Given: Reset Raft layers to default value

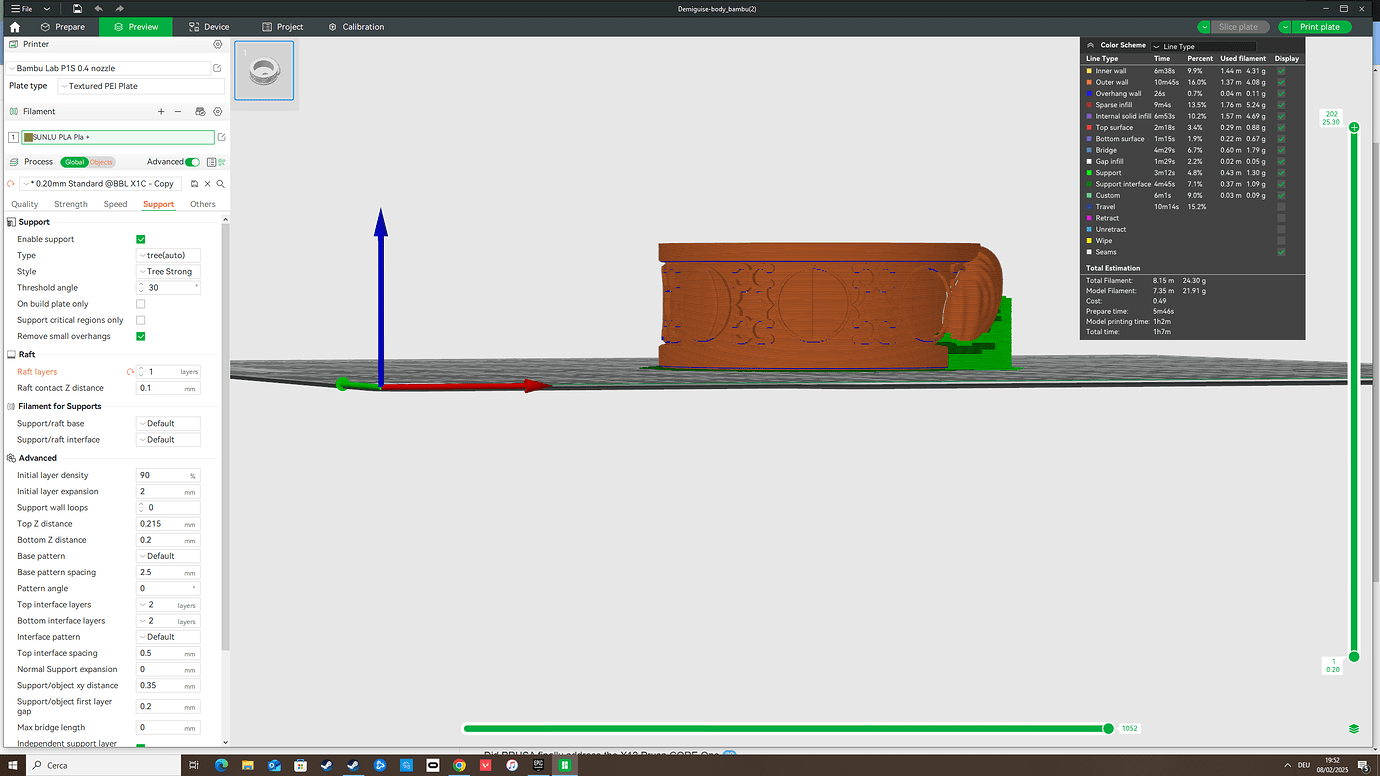Looking at the screenshot, I should (130, 372).
